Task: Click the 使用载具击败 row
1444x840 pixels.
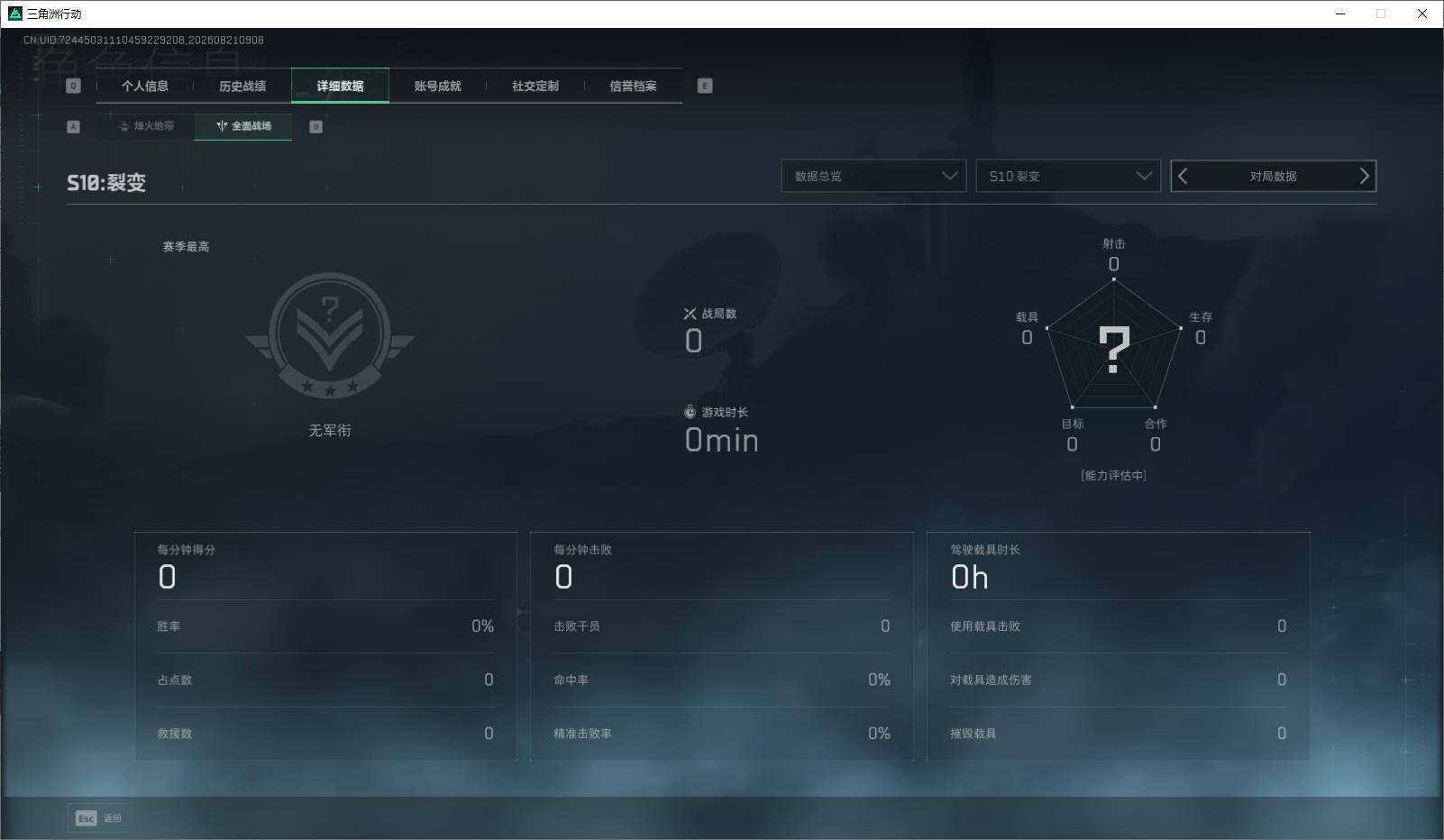Action: point(1119,626)
